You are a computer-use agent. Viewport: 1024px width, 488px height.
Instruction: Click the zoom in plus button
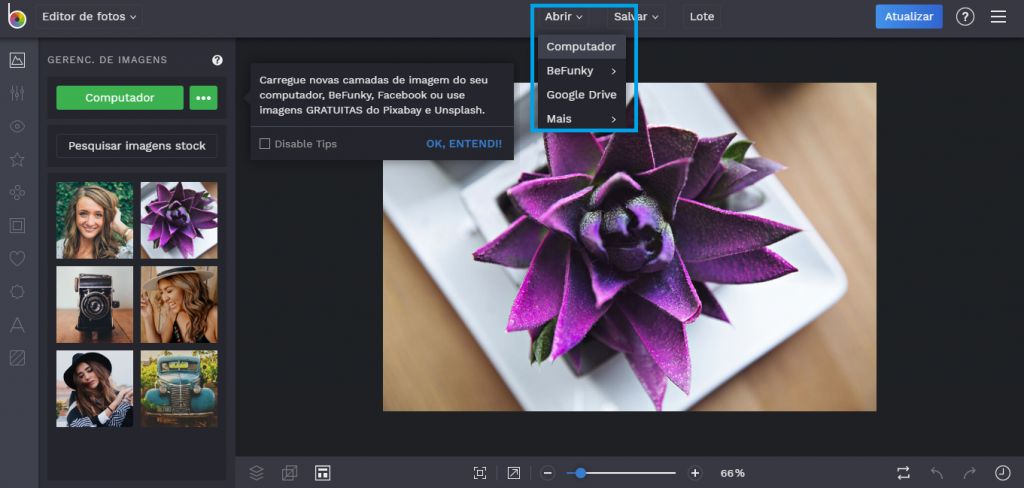696,473
